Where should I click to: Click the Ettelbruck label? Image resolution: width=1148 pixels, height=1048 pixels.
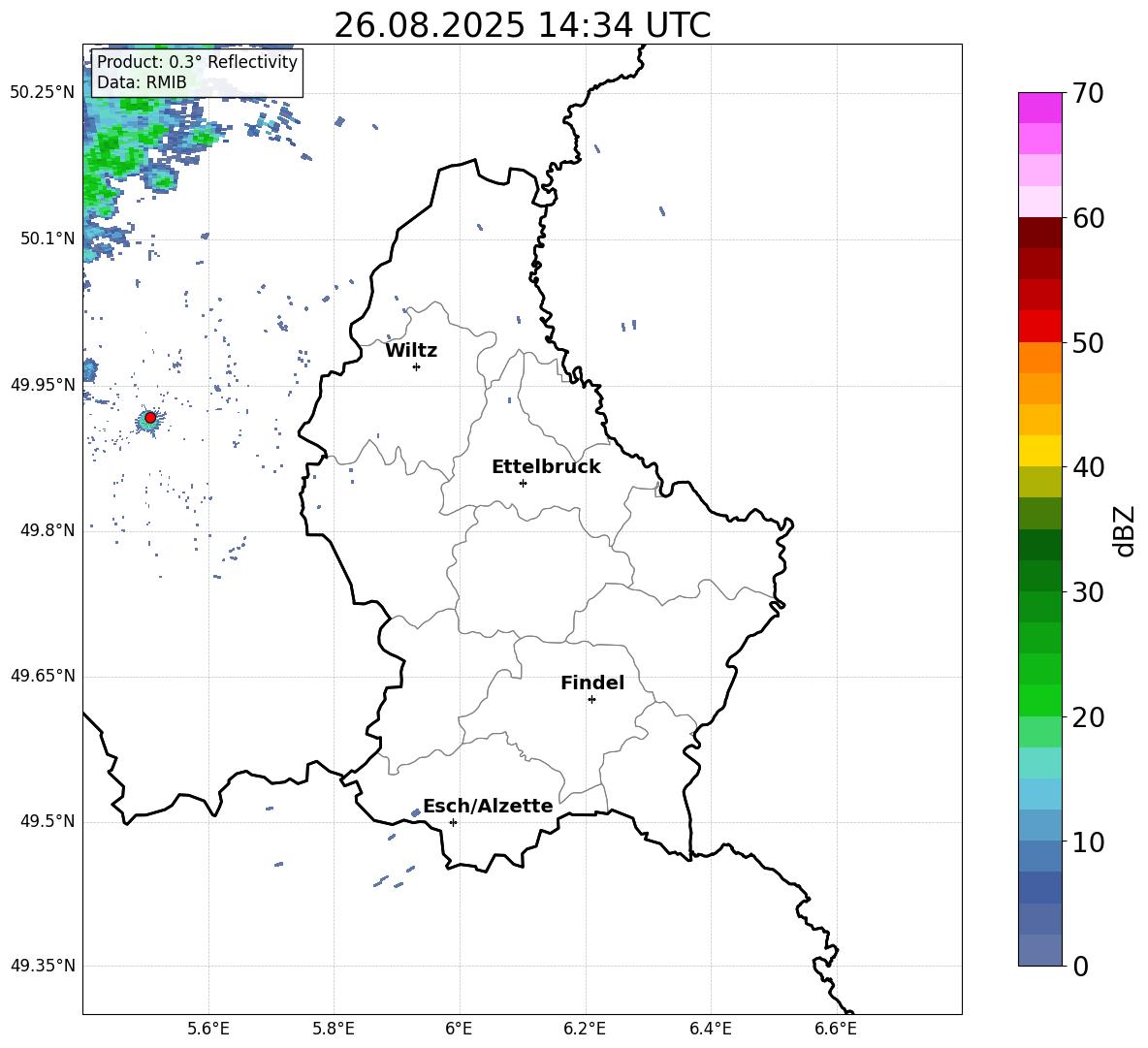546,467
